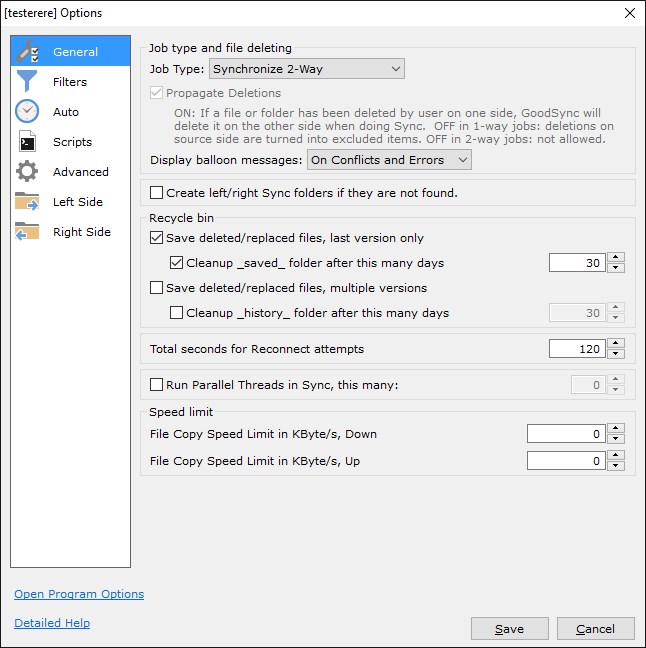Increase Cleanup _saved_ folder days value
Image resolution: width=646 pixels, height=648 pixels.
tap(616, 258)
